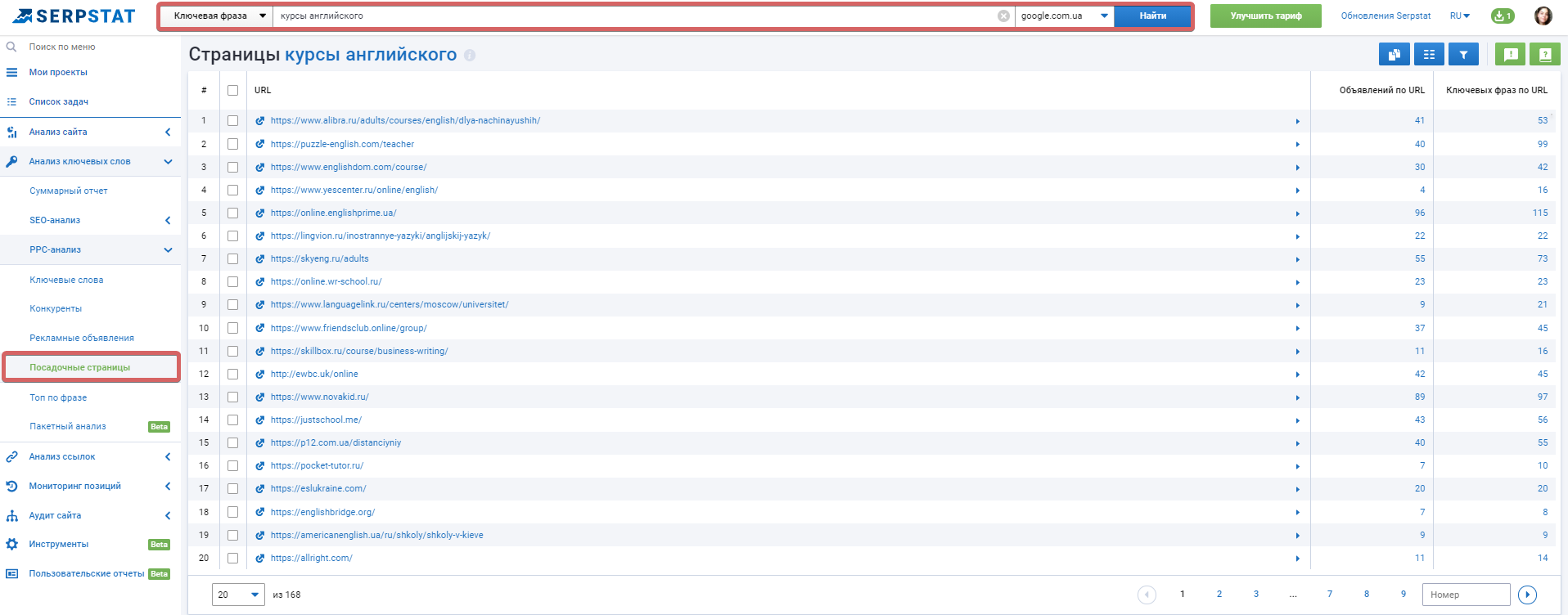The height and width of the screenshot is (615, 1568).
Task: Open external link icon for skyeng.ru row
Action: tap(260, 258)
